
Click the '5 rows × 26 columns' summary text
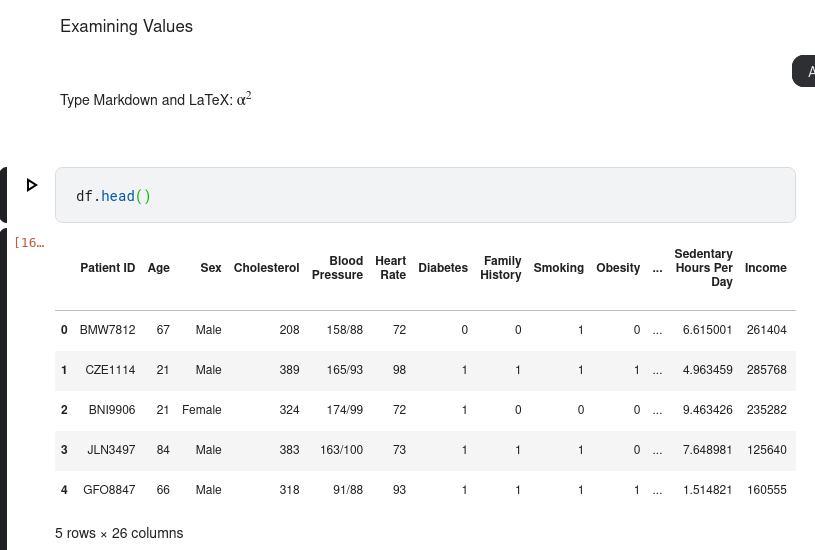119,533
